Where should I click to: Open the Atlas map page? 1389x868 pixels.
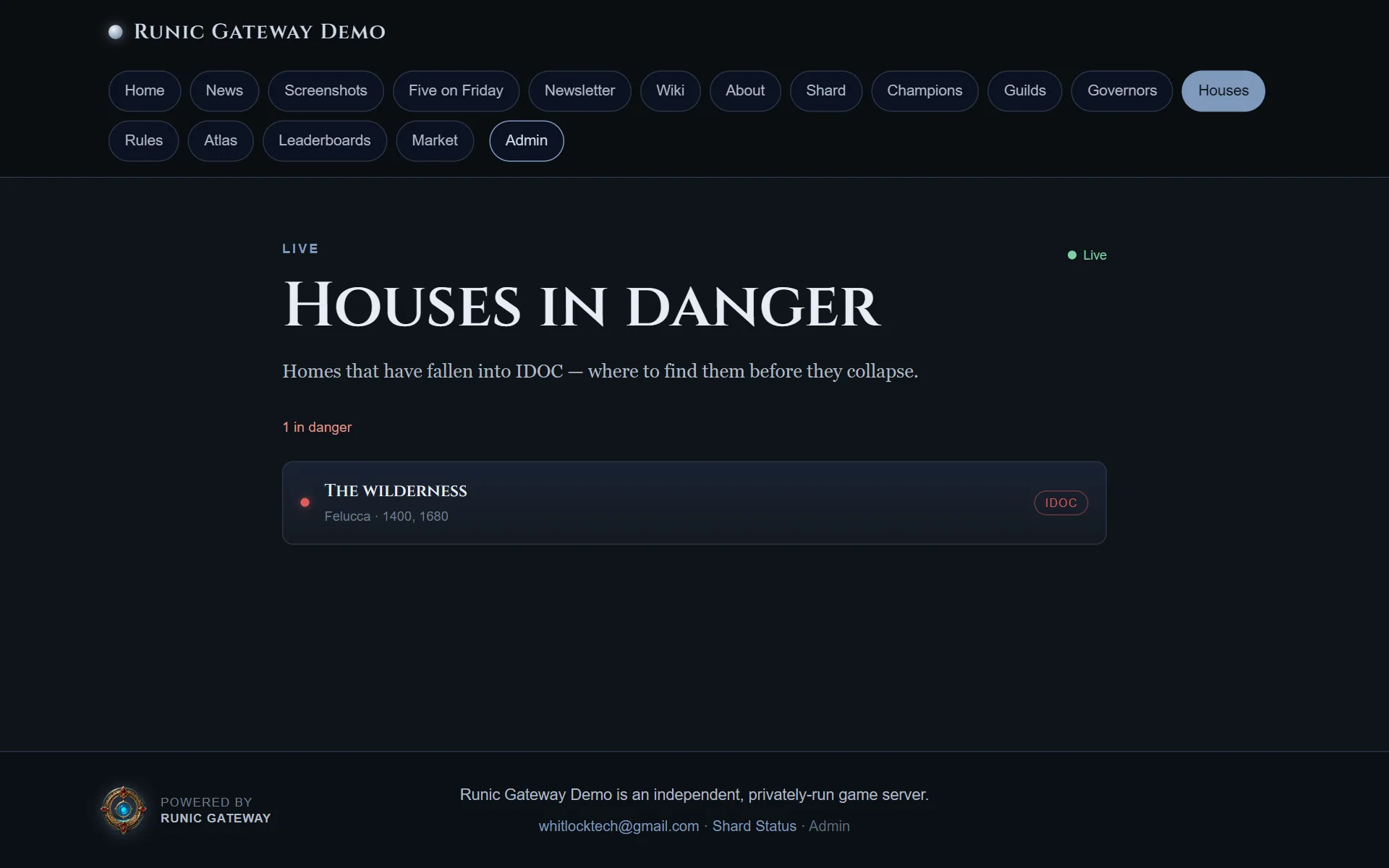coord(221,141)
